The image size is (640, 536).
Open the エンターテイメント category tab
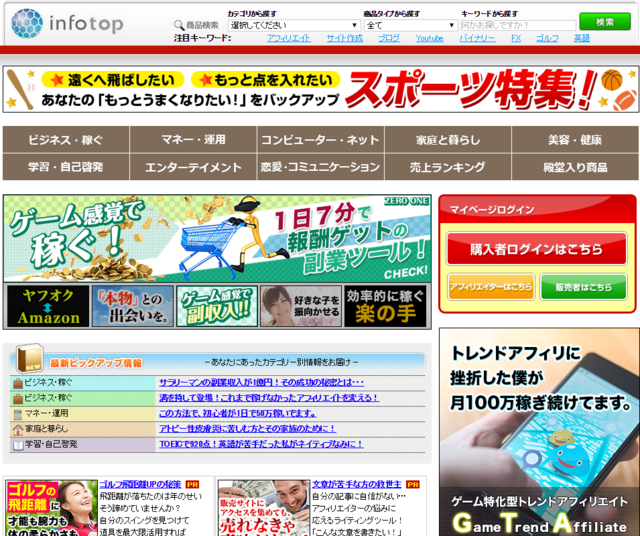193,167
